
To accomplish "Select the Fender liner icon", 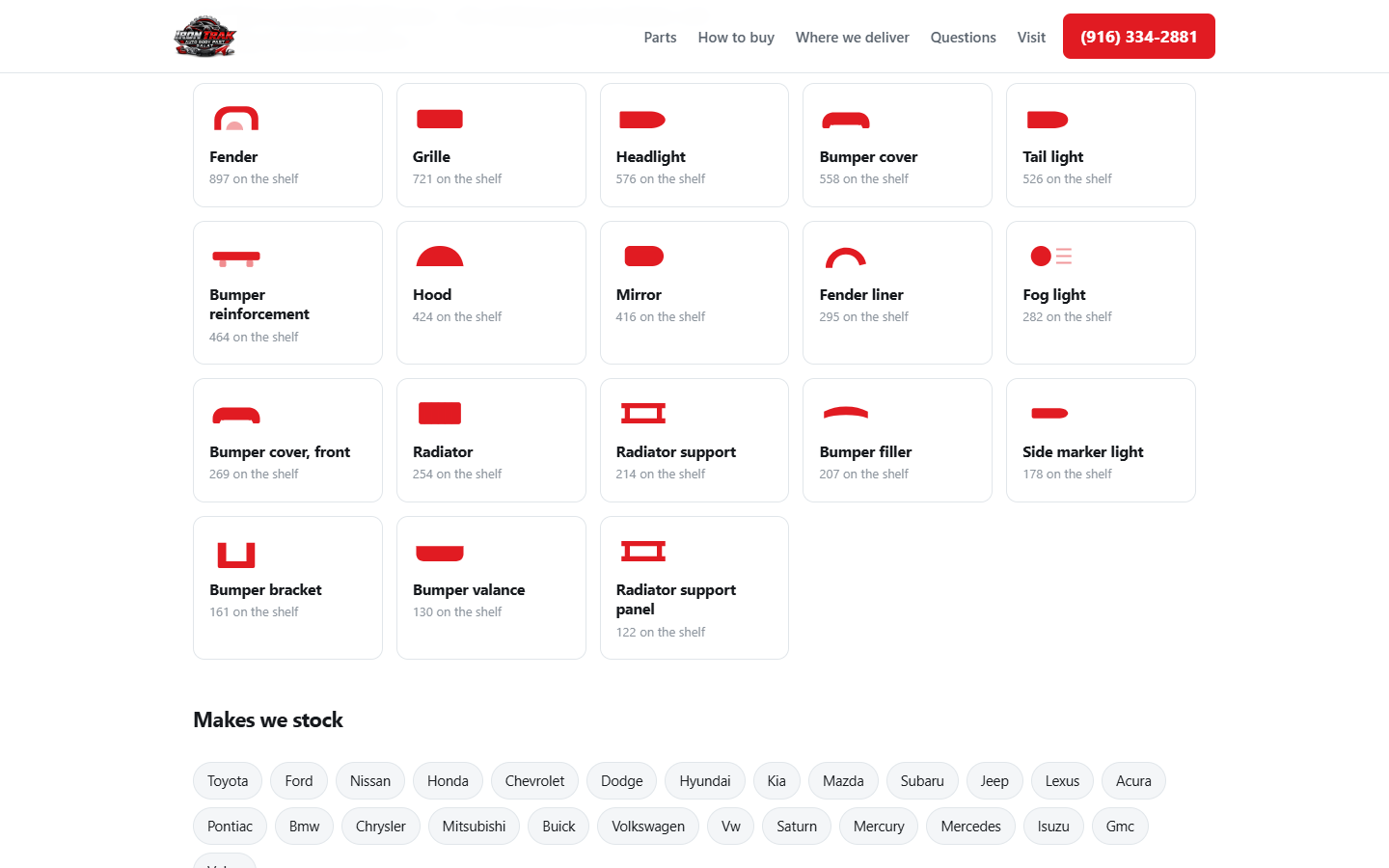I will coord(846,258).
